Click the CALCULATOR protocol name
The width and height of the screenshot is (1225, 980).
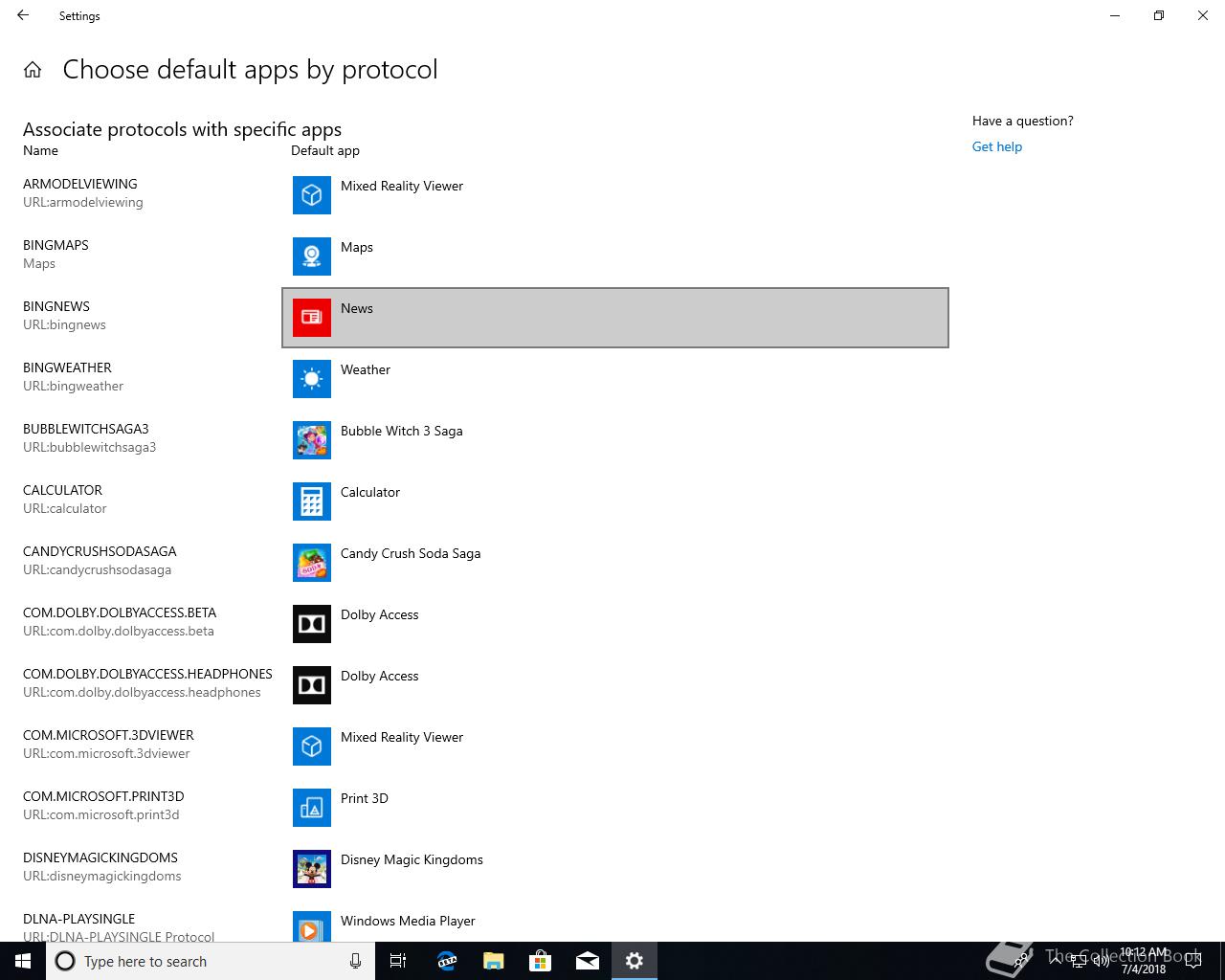click(x=62, y=490)
